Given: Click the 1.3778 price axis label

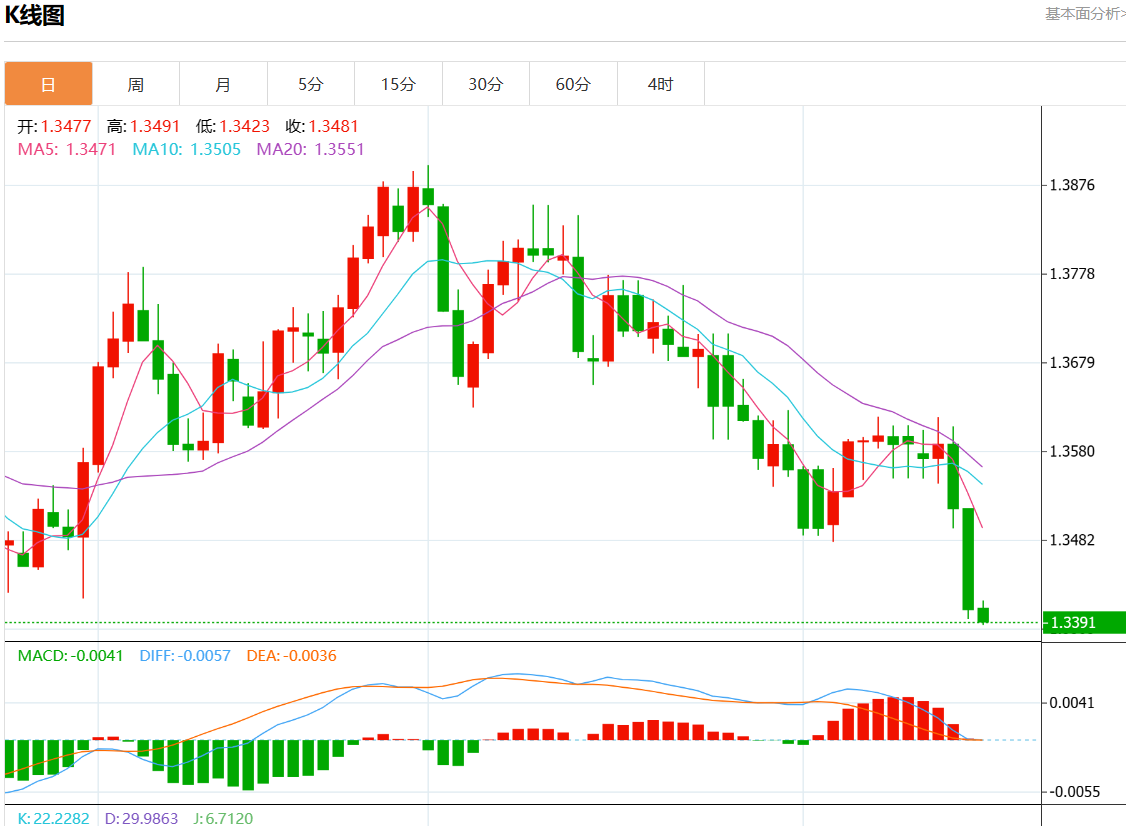Looking at the screenshot, I should 1072,274.
